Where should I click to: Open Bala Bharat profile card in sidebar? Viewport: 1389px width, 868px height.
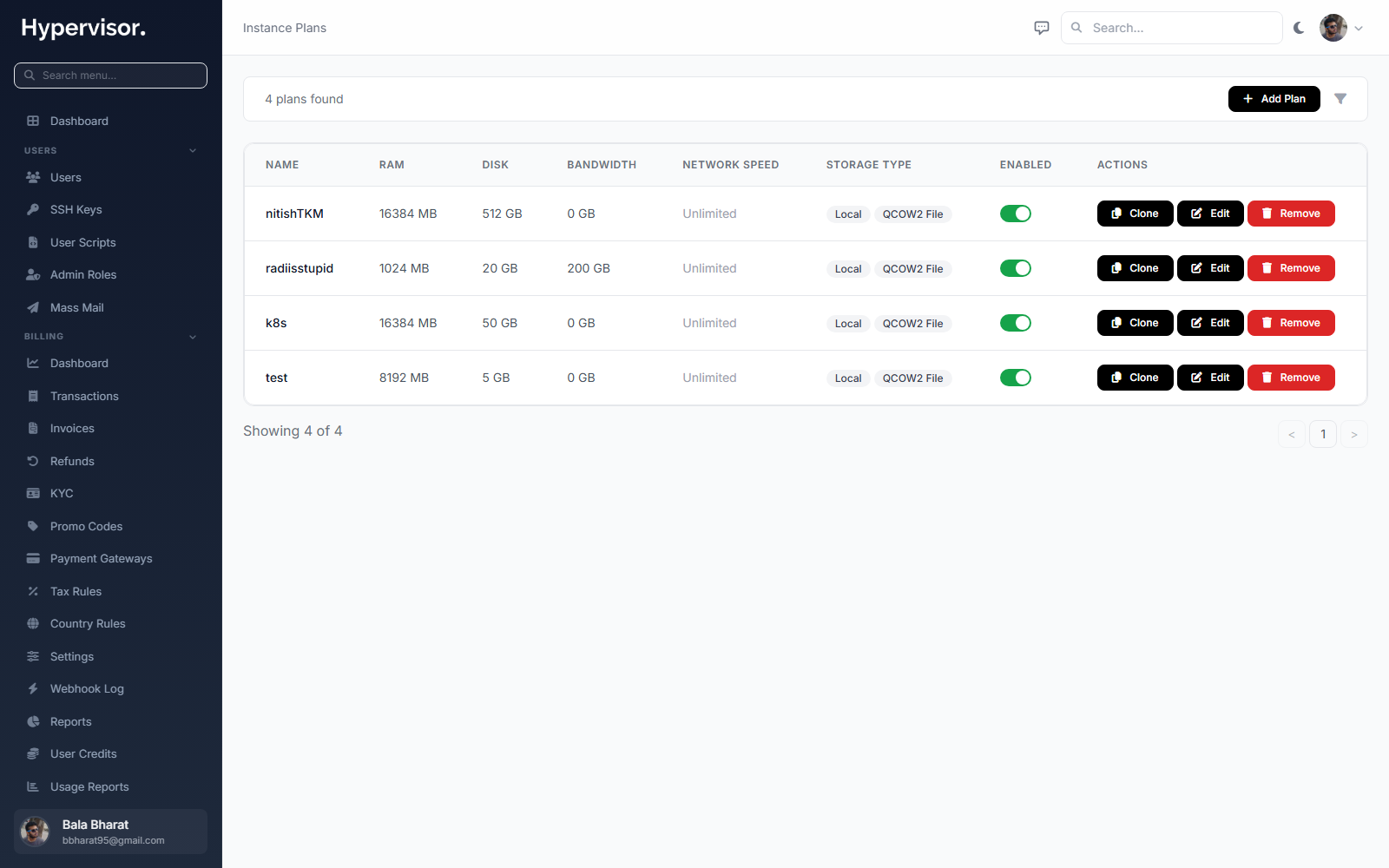(110, 832)
